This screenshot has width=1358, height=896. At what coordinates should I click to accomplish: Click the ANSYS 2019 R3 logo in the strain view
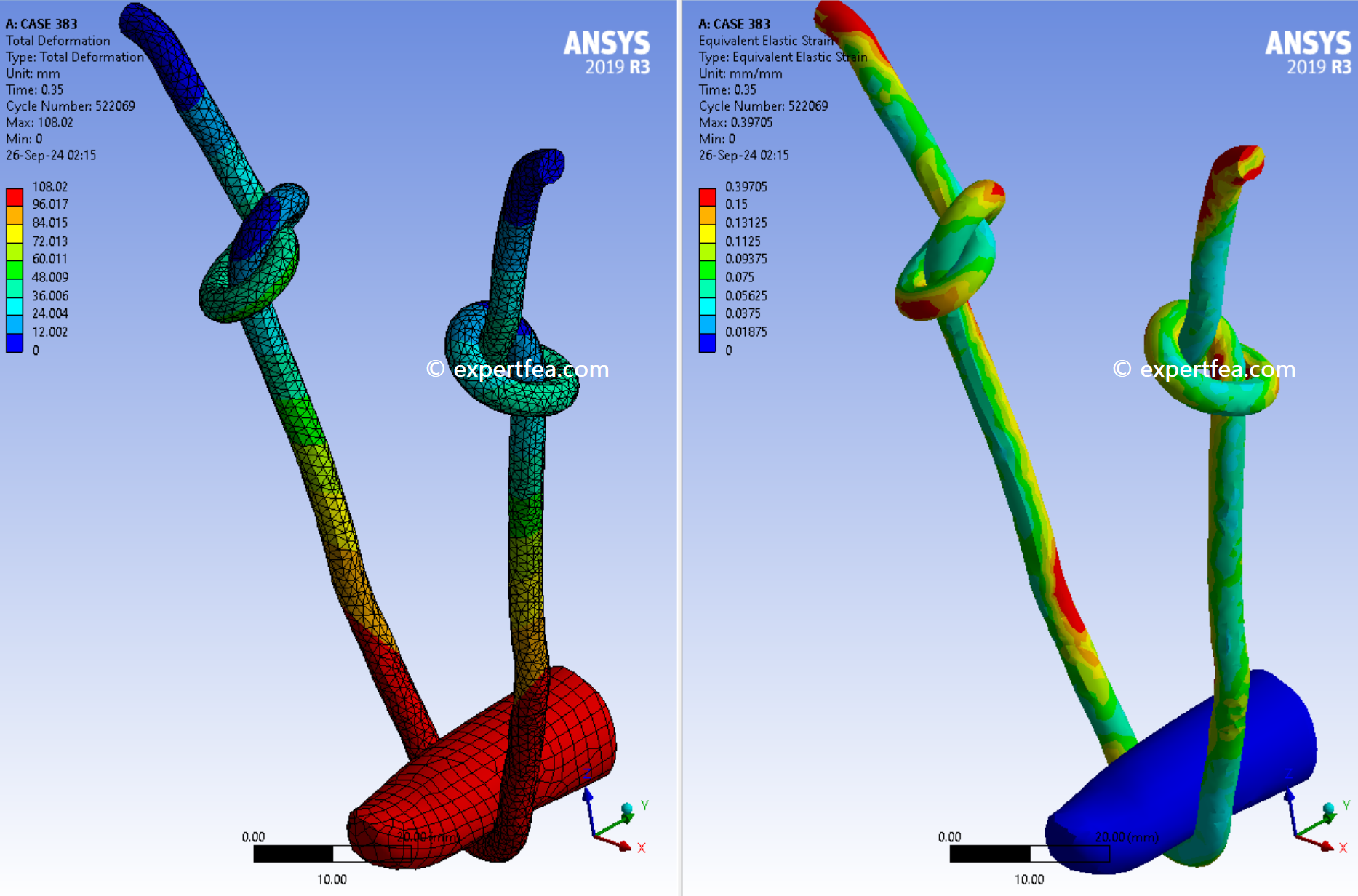pyautogui.click(x=1308, y=52)
